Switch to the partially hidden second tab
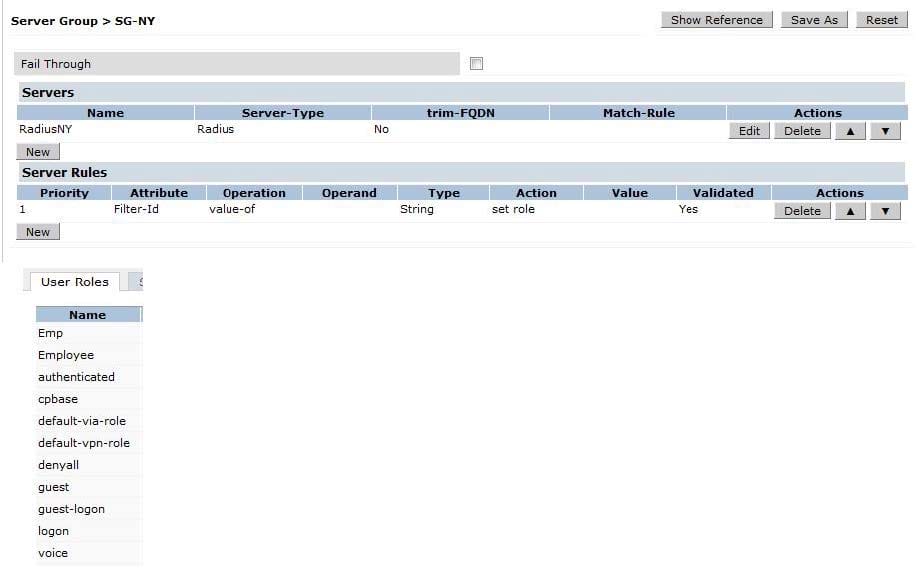Screen dimensions: 919x571 pos(136,281)
